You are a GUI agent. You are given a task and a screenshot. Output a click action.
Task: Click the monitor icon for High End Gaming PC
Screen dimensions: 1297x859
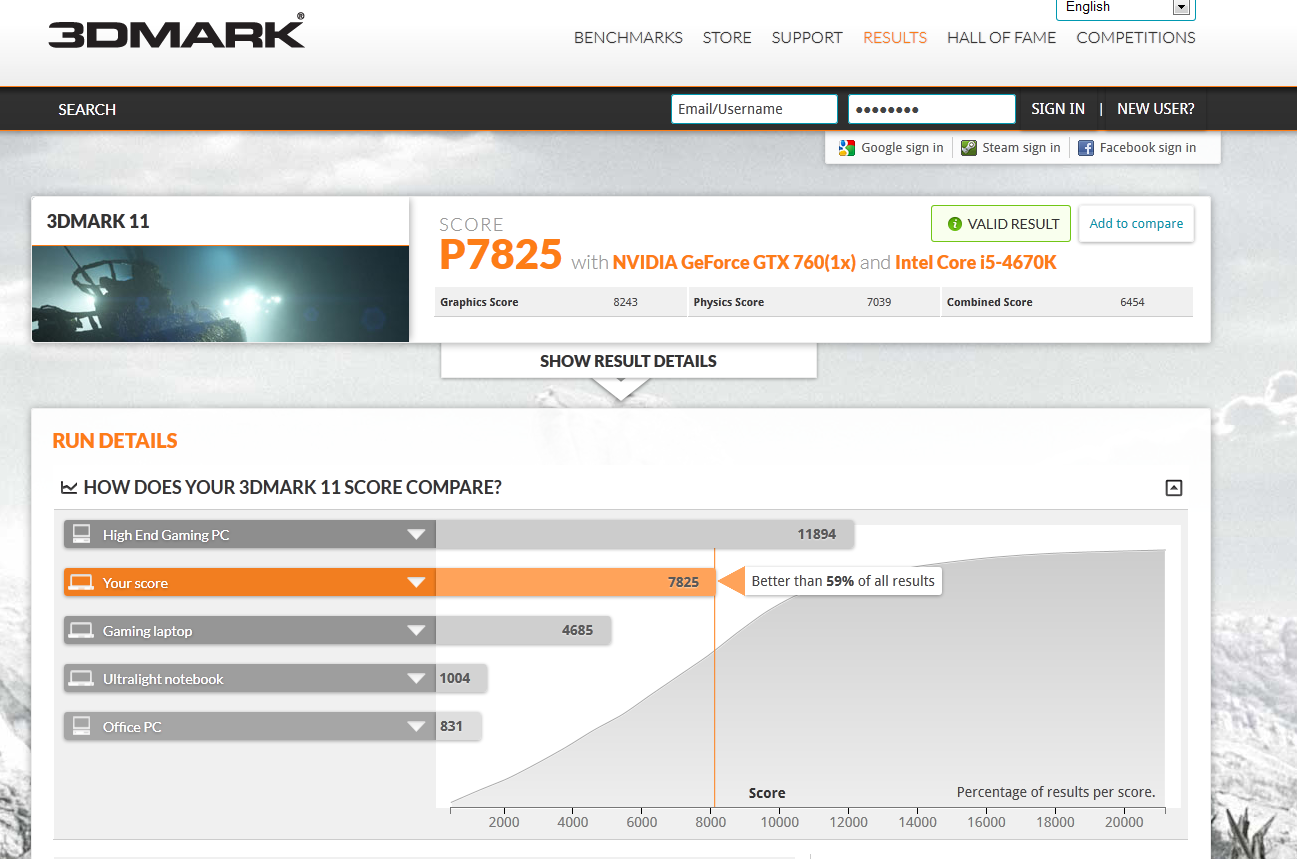pos(81,533)
